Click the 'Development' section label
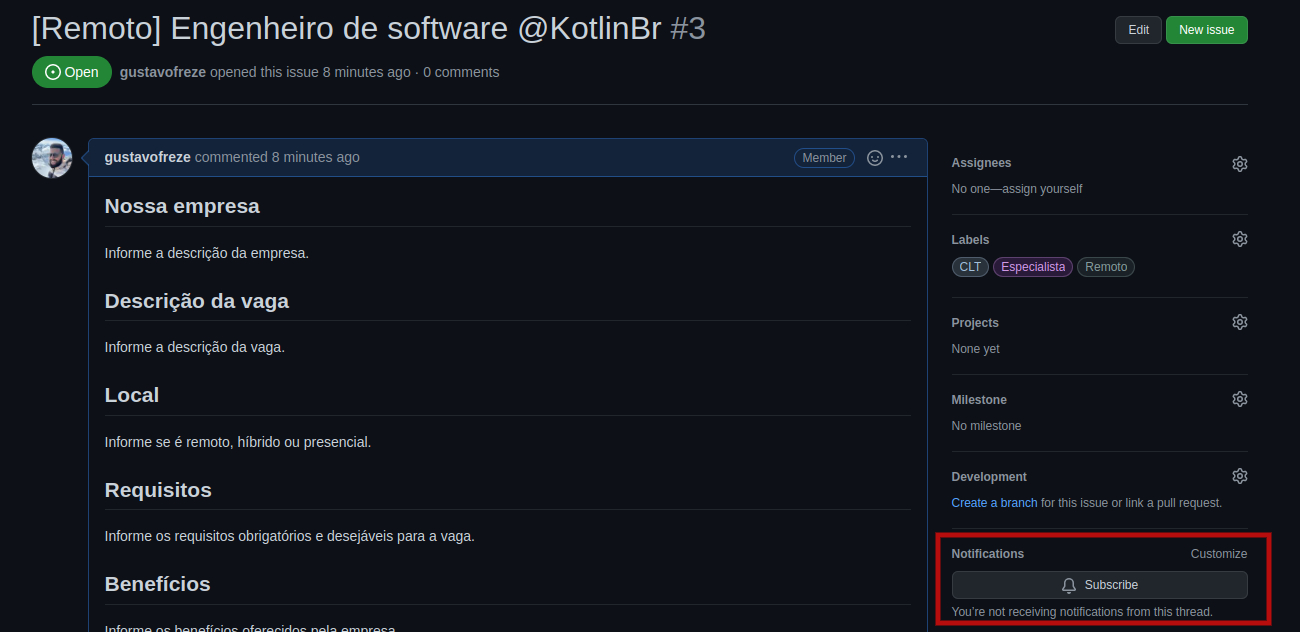 pos(989,477)
